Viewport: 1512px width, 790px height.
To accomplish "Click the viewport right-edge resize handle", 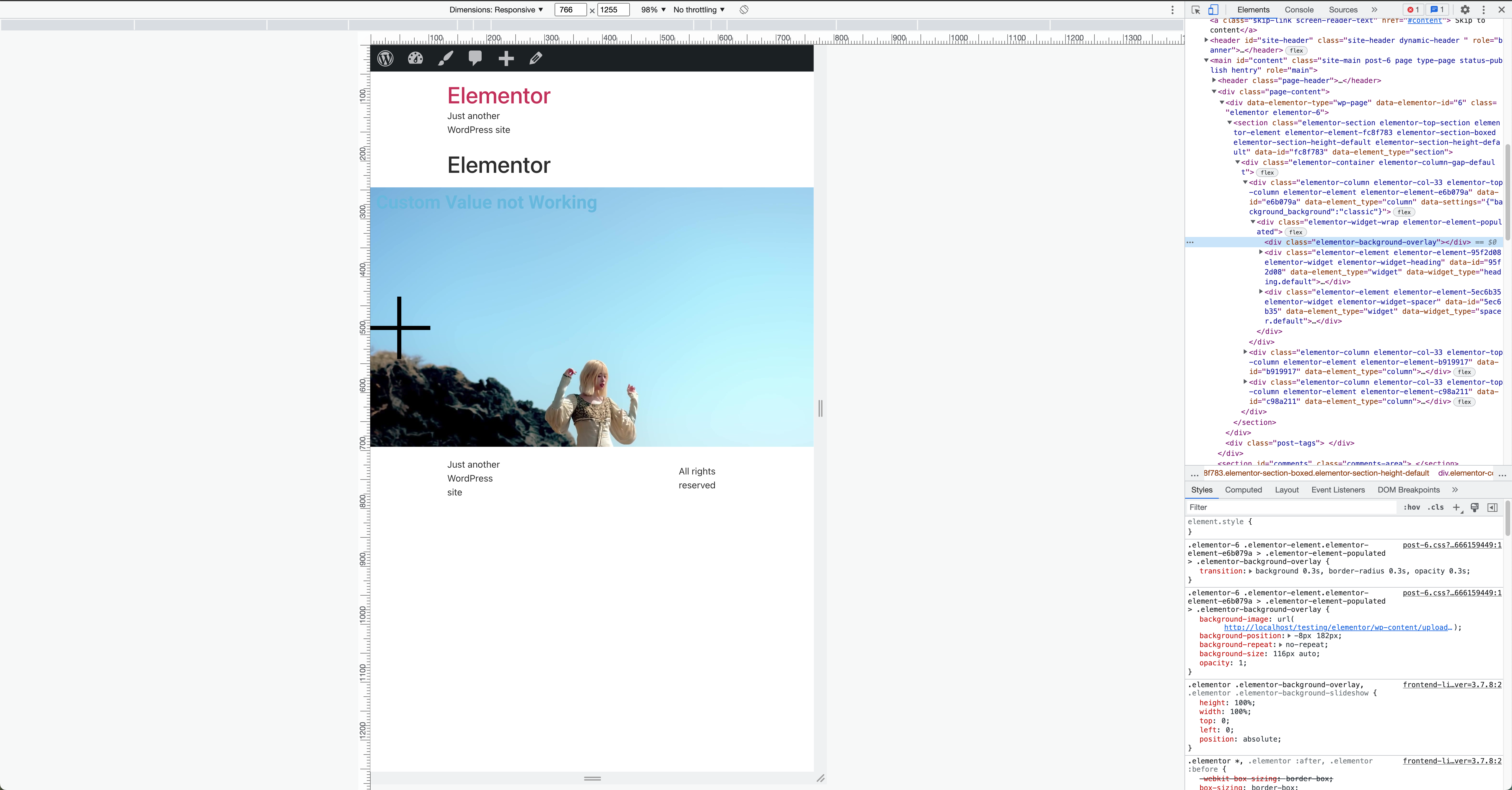I will (821, 408).
